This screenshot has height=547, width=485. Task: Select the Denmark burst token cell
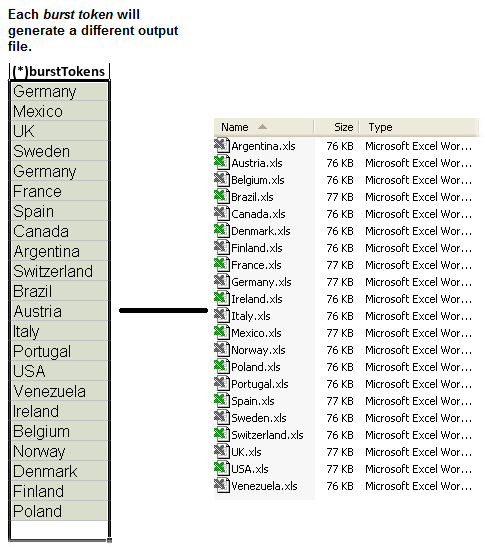tap(59, 471)
